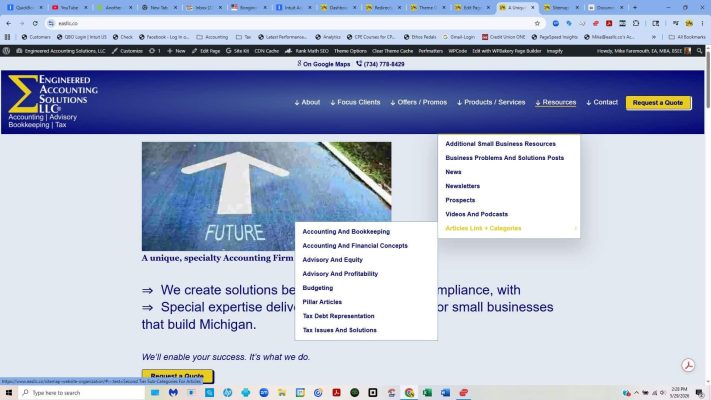This screenshot has width=711, height=400.
Task: Open Rank Math SEO in admin bar
Action: click(x=307, y=51)
